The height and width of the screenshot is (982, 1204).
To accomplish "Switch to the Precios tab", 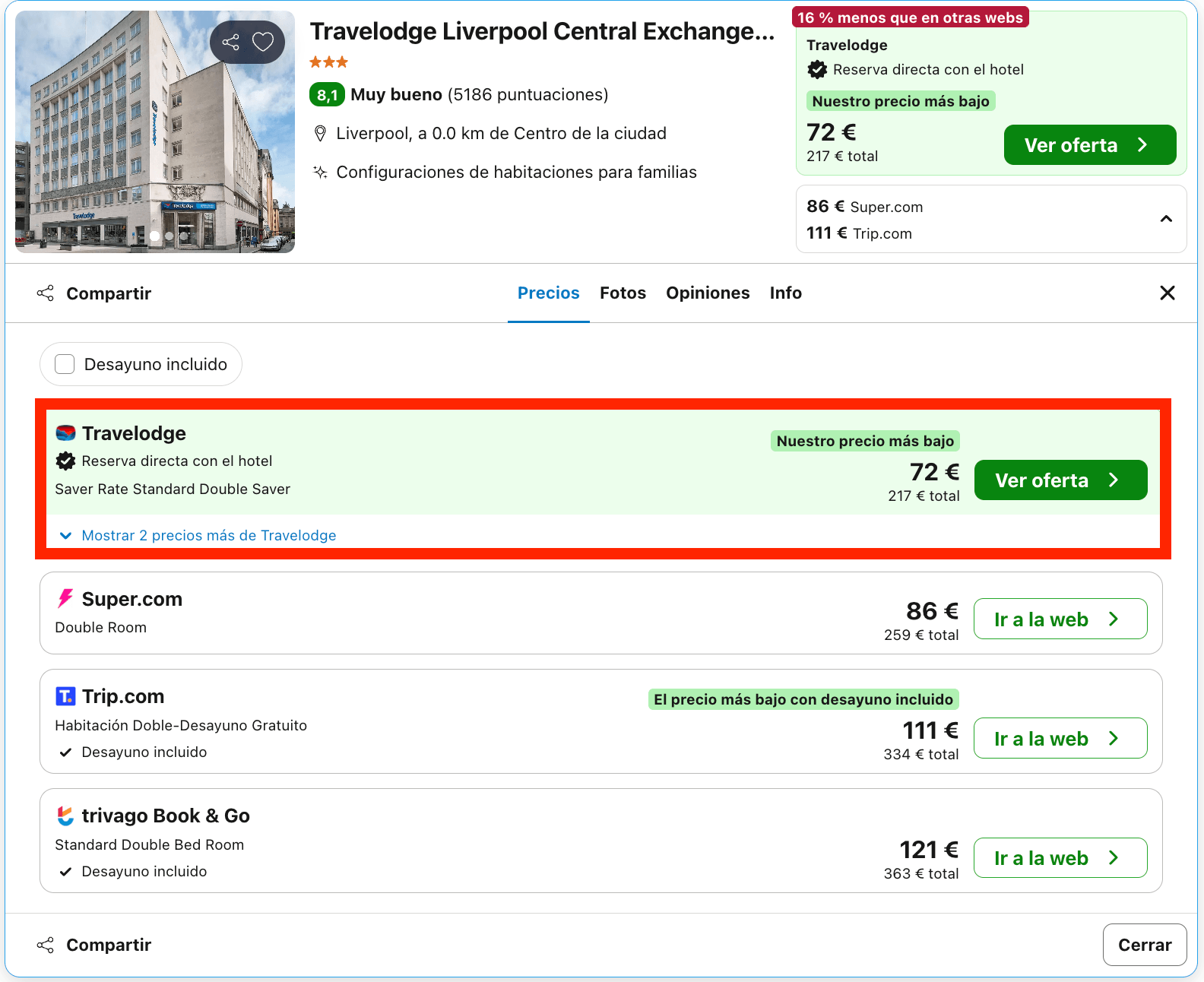I will point(549,293).
